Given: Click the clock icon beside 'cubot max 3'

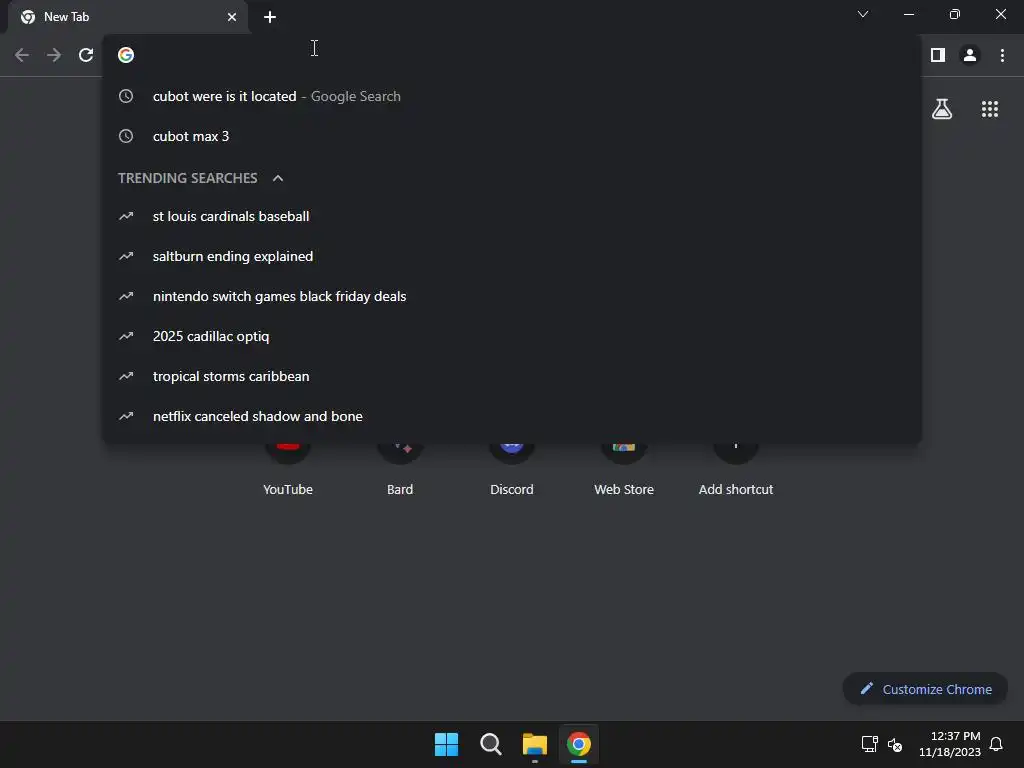Looking at the screenshot, I should coord(126,136).
